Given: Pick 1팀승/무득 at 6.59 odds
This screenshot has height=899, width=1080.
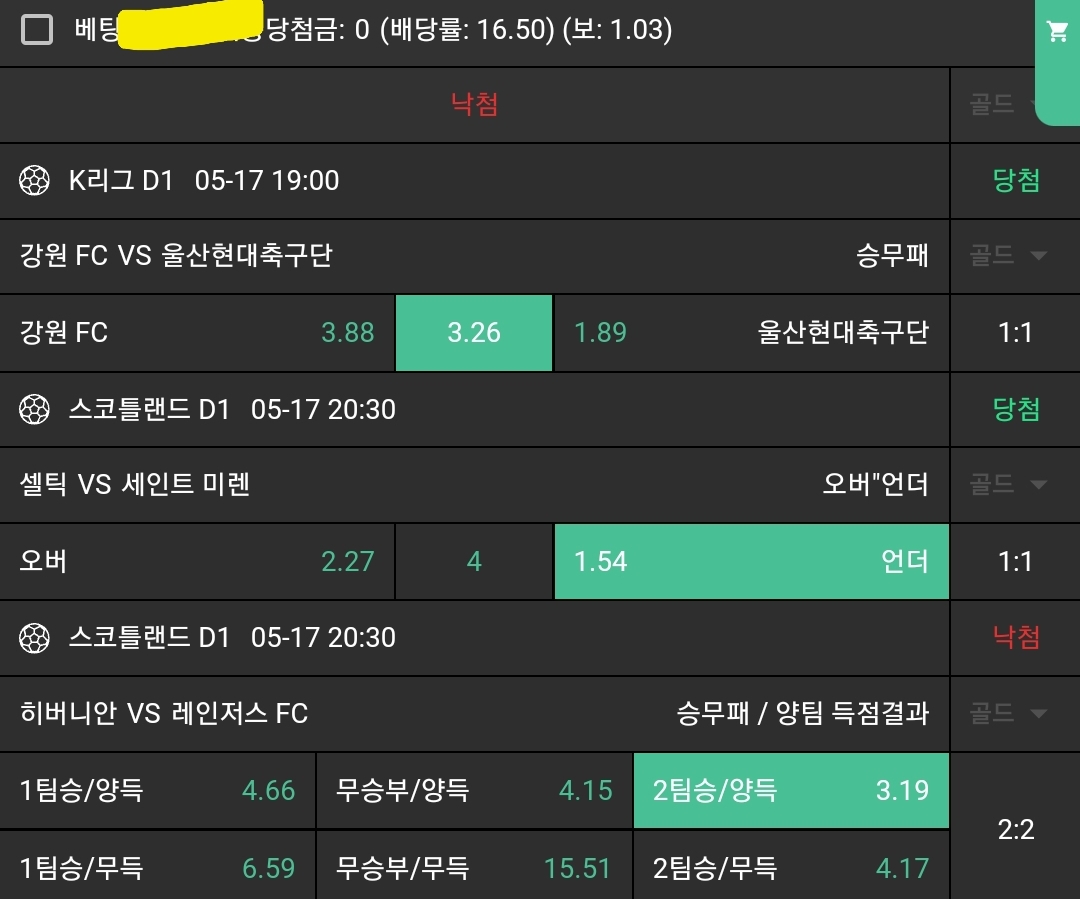Looking at the screenshot, I should point(158,867).
